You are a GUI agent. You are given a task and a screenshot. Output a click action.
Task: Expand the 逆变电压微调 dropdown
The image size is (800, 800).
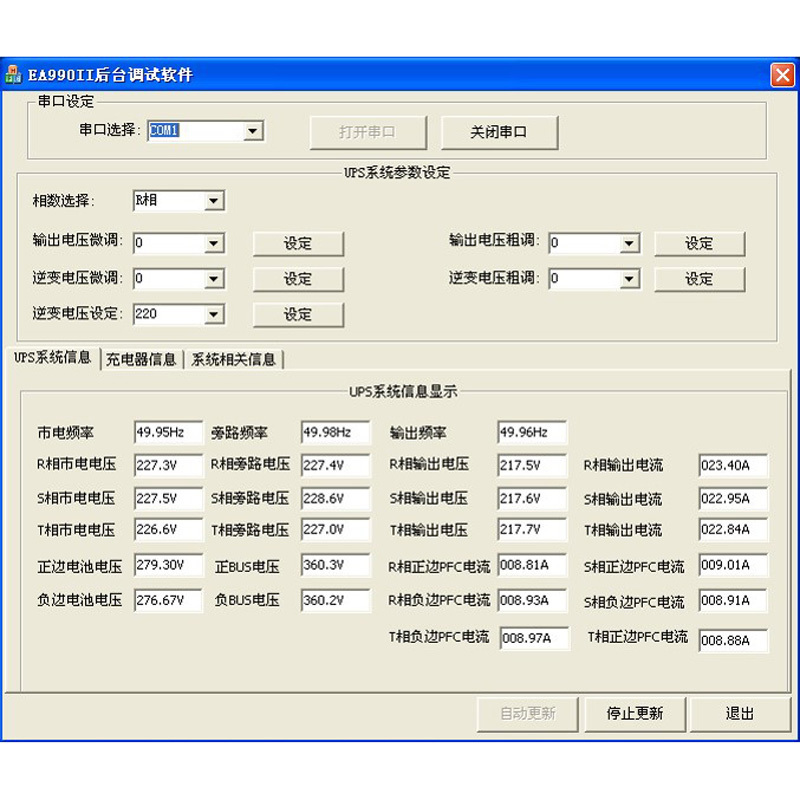click(x=214, y=279)
